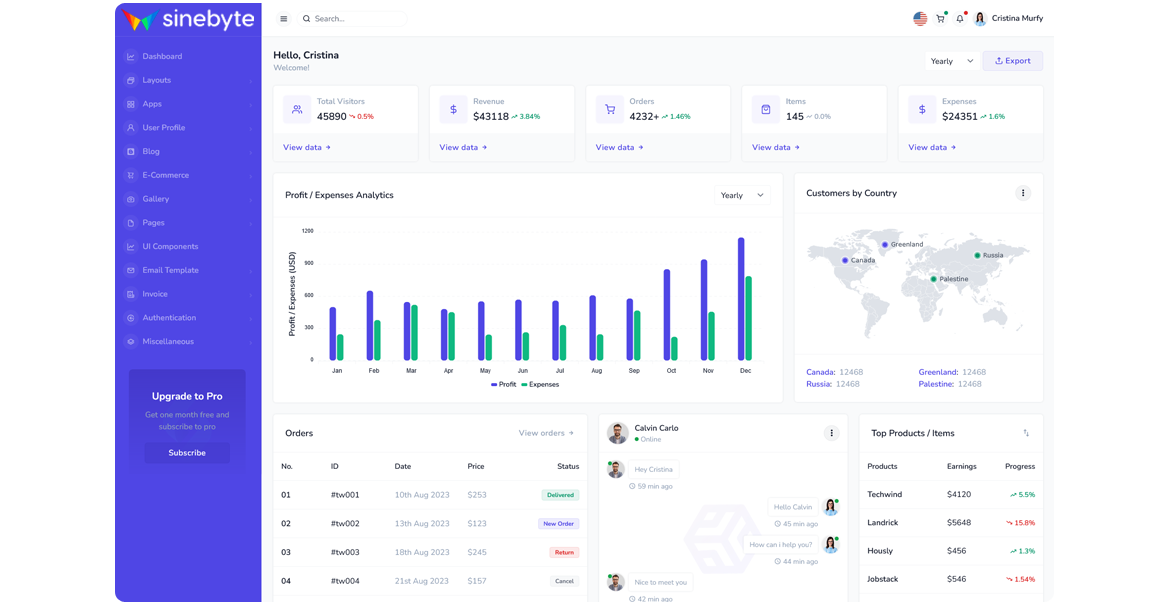The height and width of the screenshot is (605, 1175).
Task: Click the Total Visitors users icon
Action: click(297, 110)
